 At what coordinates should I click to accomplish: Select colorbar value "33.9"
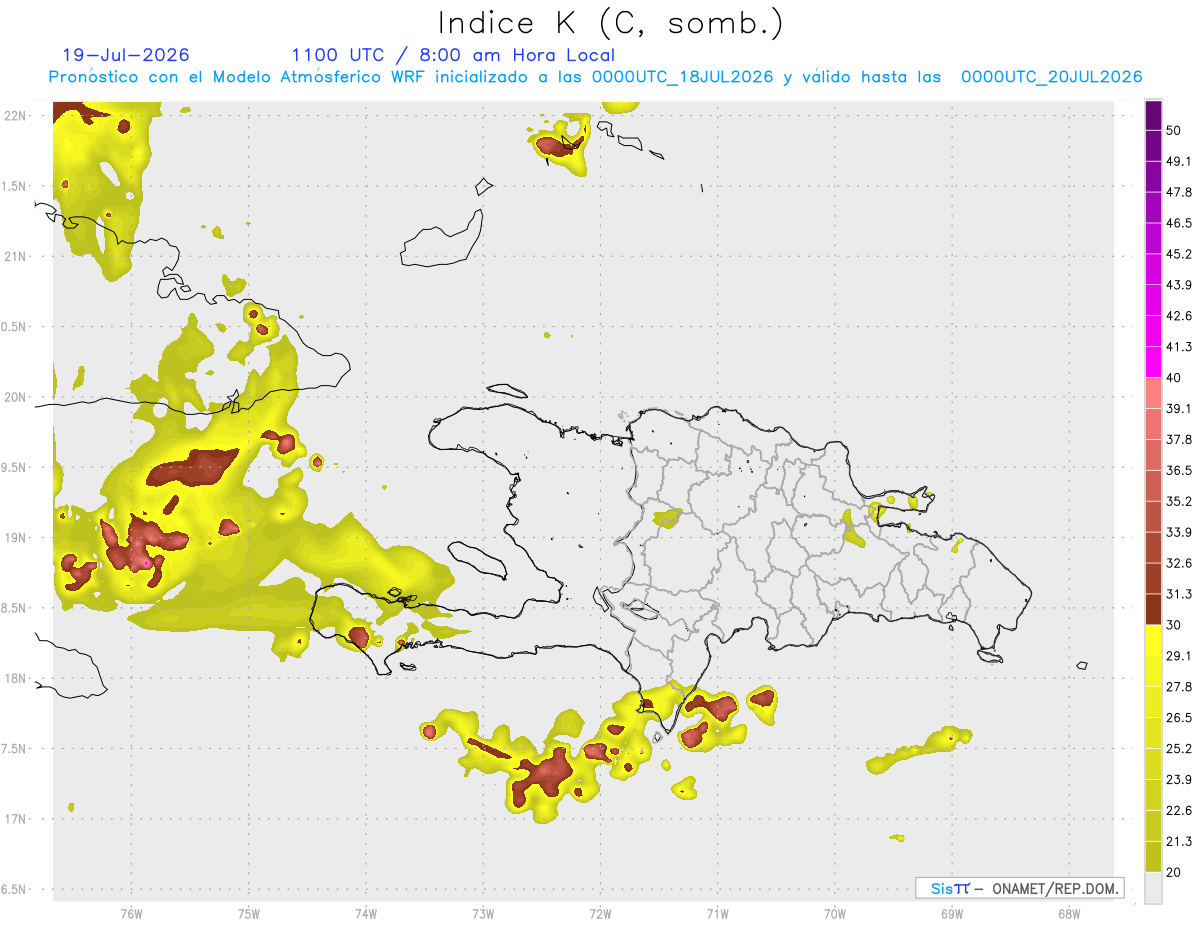pyautogui.click(x=1180, y=532)
